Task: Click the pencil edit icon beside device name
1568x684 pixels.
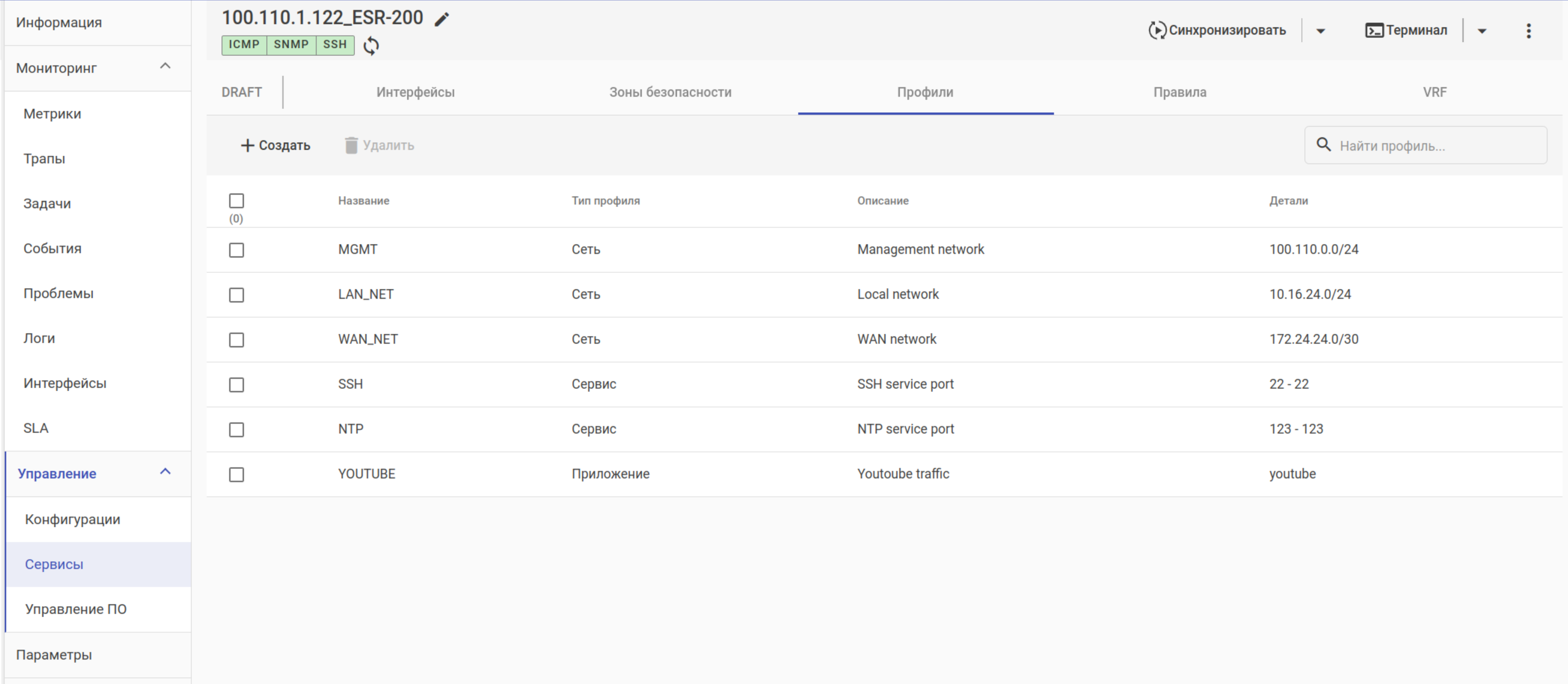Action: pos(442,19)
